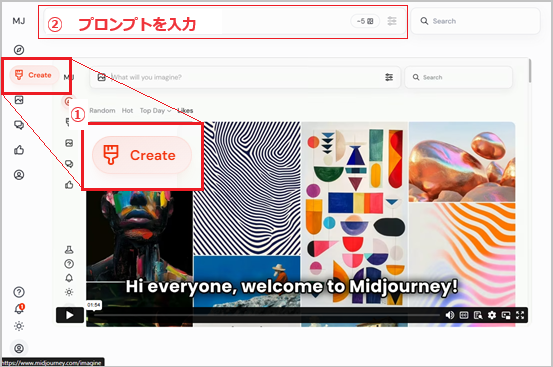The image size is (553, 367).
Task: Open thumbs-up icon in video's inner sidebar
Action: (x=69, y=185)
